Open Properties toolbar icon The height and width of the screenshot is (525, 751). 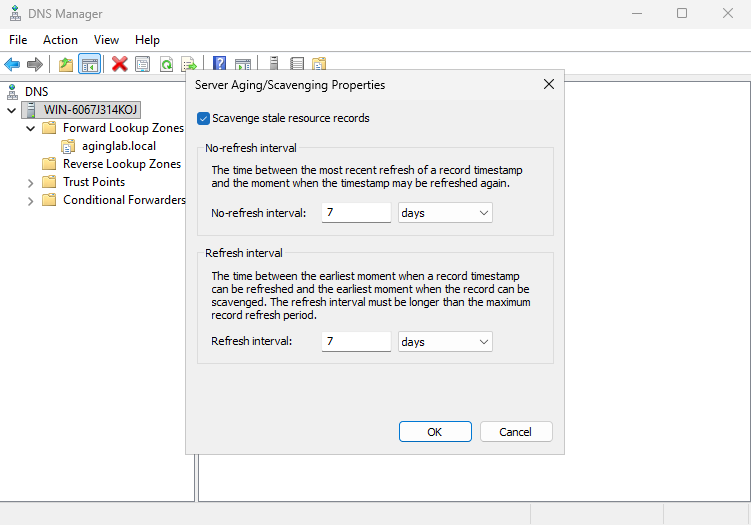[143, 64]
